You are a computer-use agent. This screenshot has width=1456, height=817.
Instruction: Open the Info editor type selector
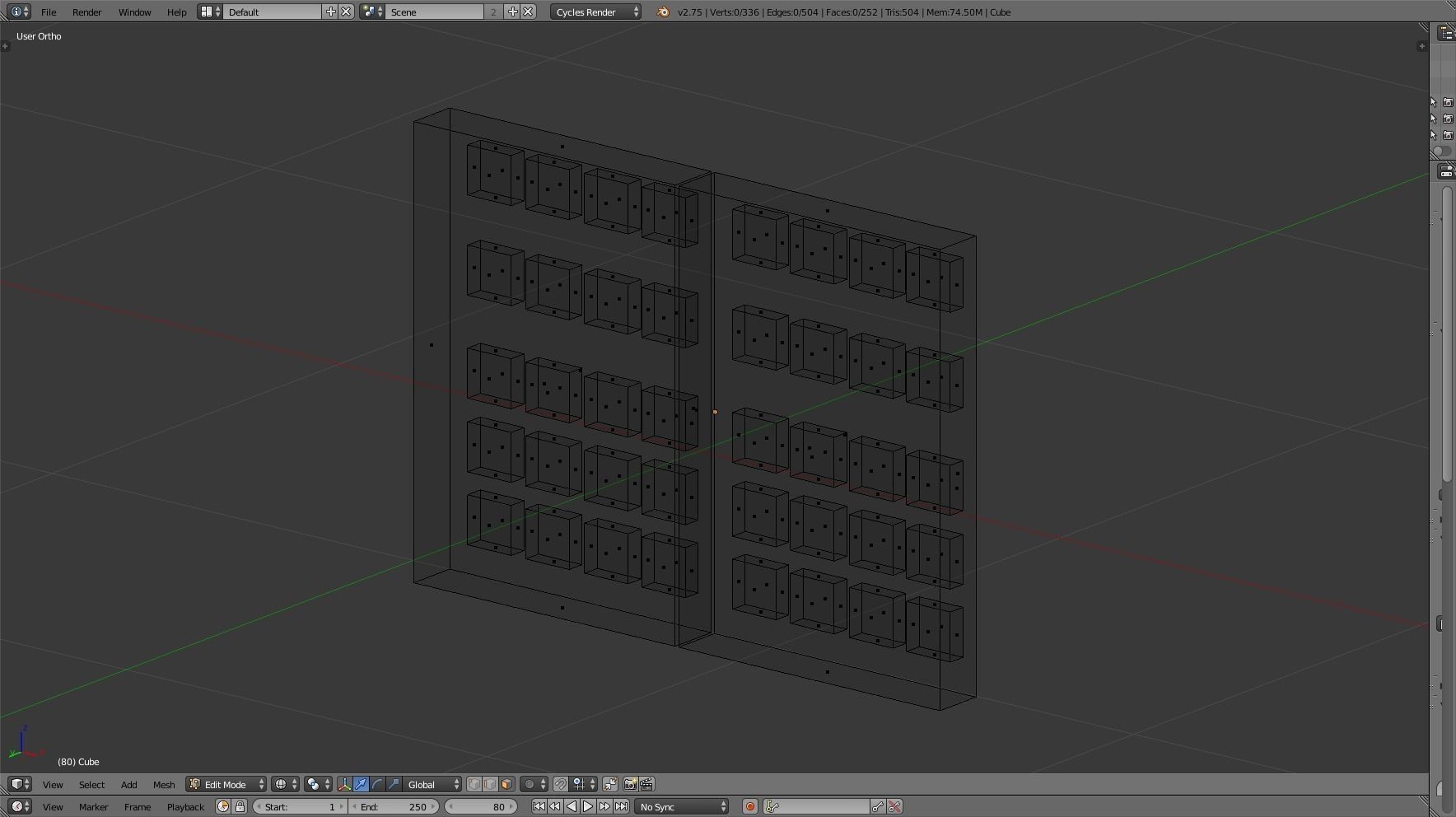coord(20,12)
